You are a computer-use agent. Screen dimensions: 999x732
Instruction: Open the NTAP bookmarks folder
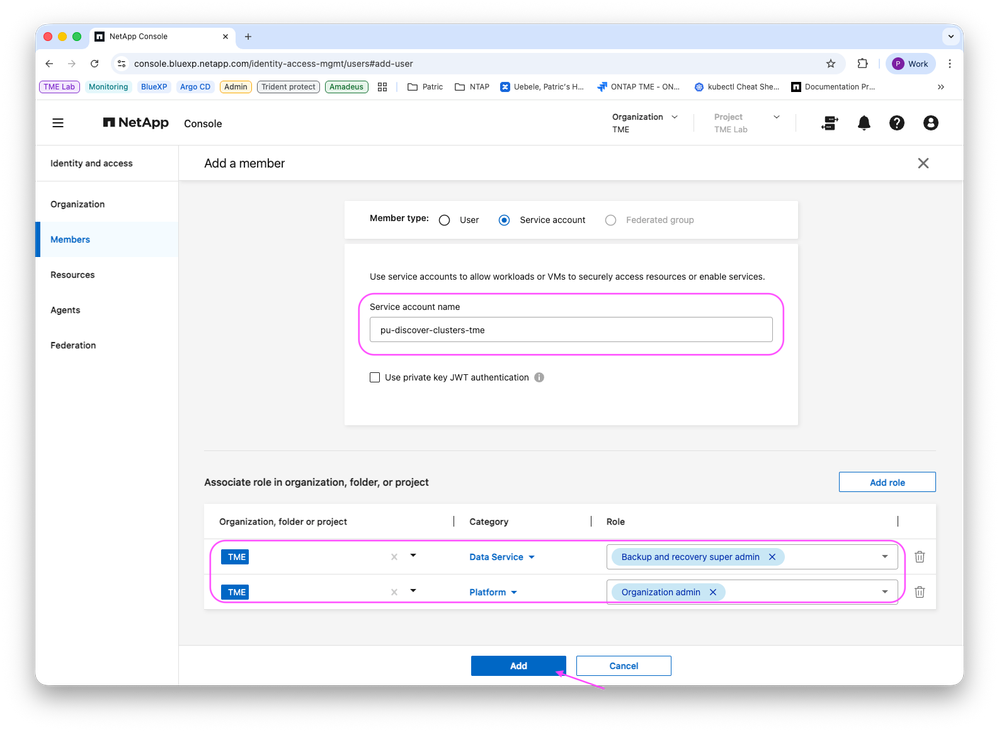[472, 87]
